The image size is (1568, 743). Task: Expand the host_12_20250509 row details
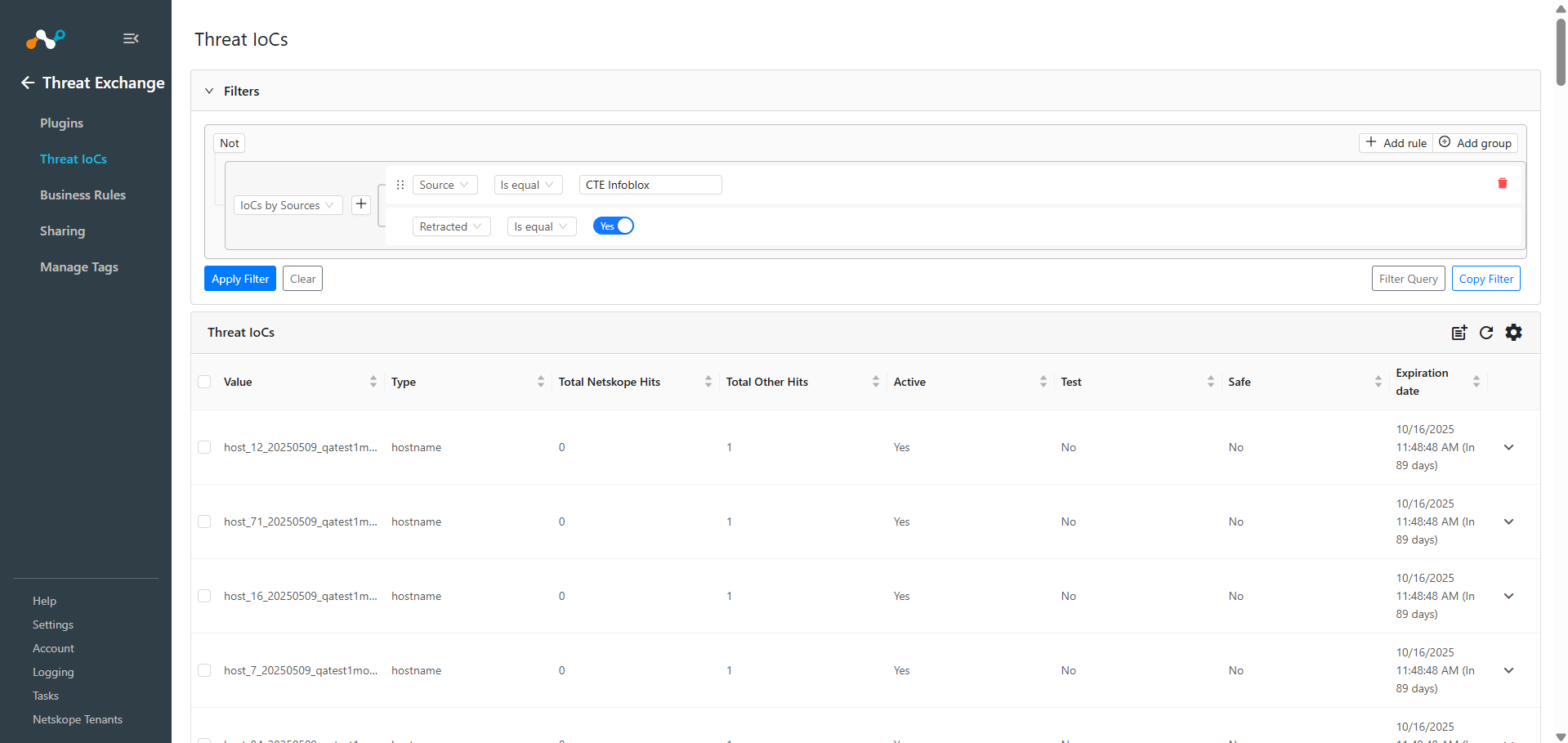[x=1509, y=447]
